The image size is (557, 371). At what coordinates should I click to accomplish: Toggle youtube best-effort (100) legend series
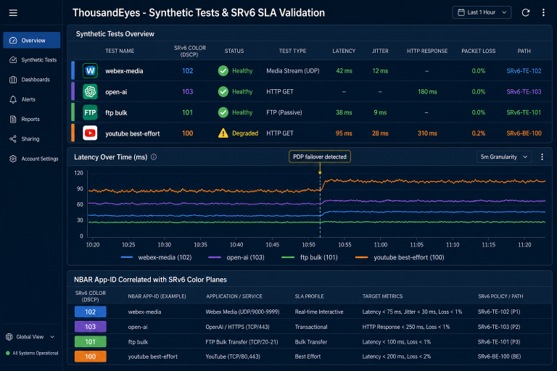coord(400,257)
